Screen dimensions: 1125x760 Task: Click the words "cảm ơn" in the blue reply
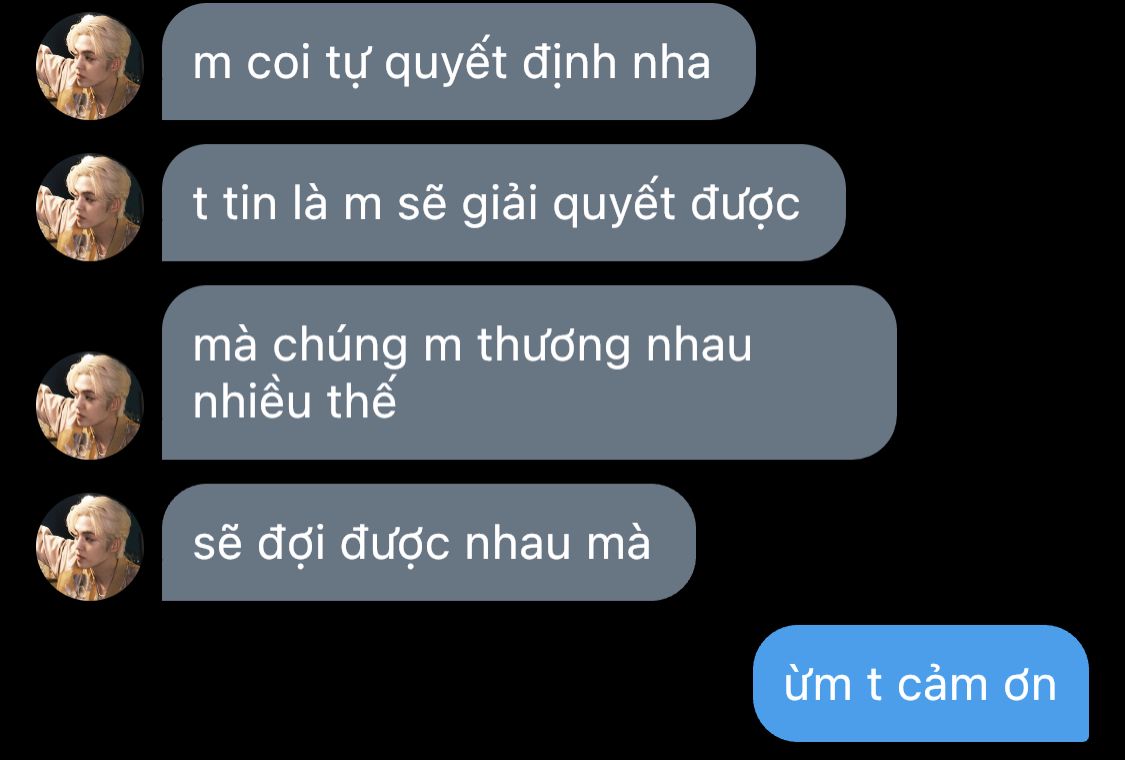click(x=976, y=685)
